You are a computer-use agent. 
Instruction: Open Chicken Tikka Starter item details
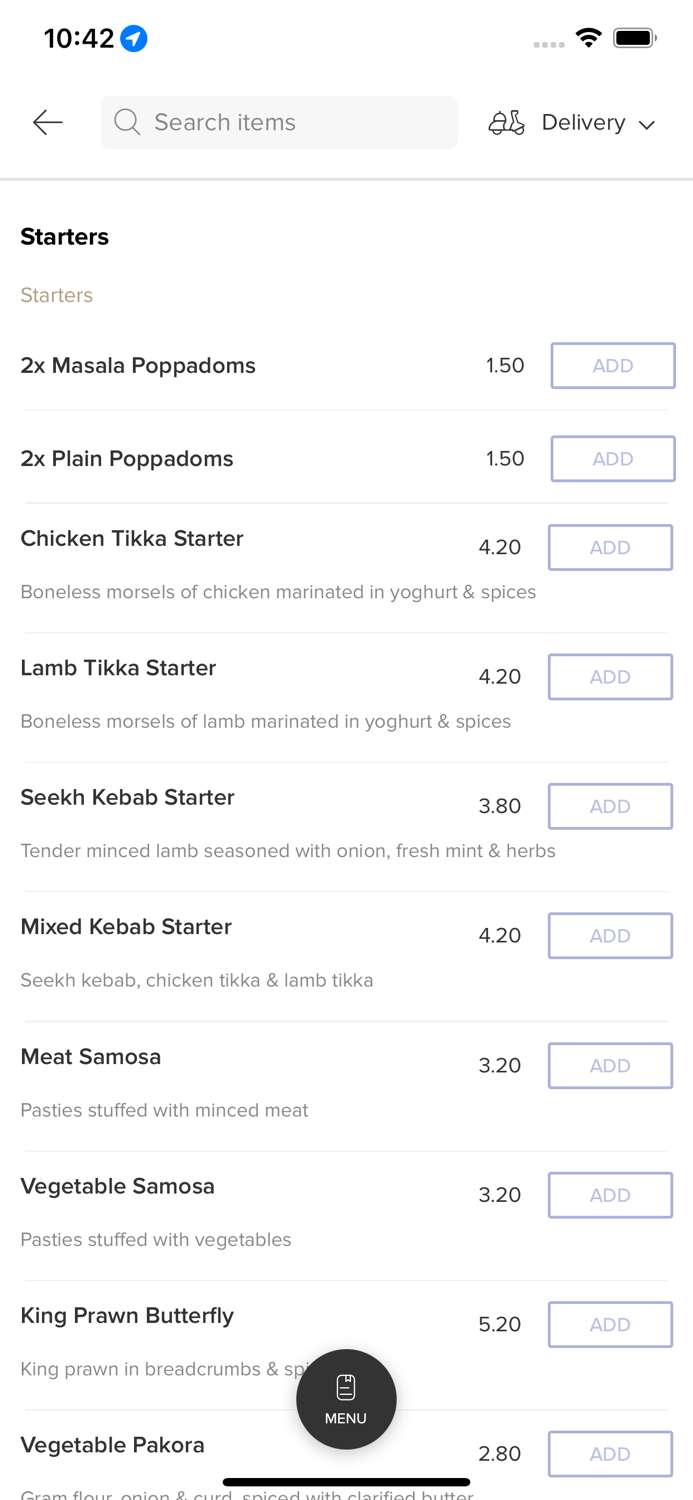132,539
